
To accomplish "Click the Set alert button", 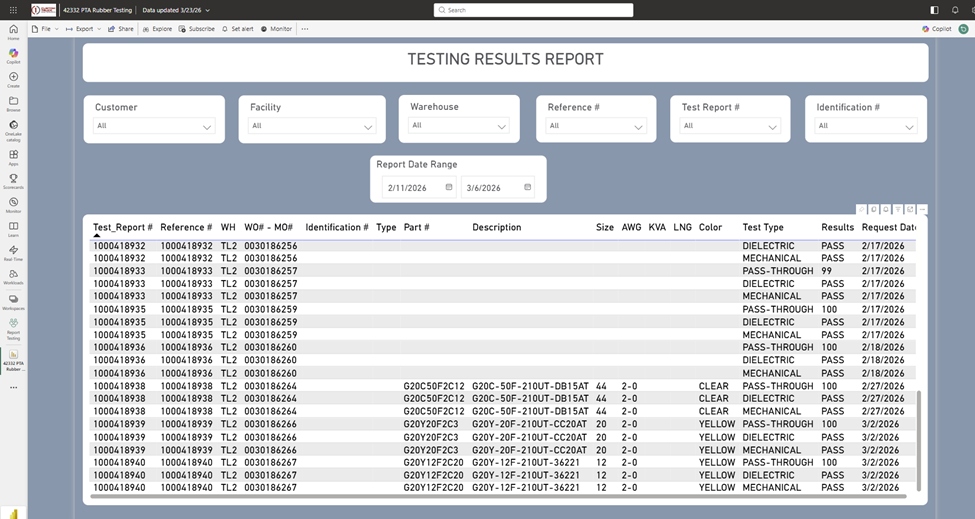I will pyautogui.click(x=238, y=29).
